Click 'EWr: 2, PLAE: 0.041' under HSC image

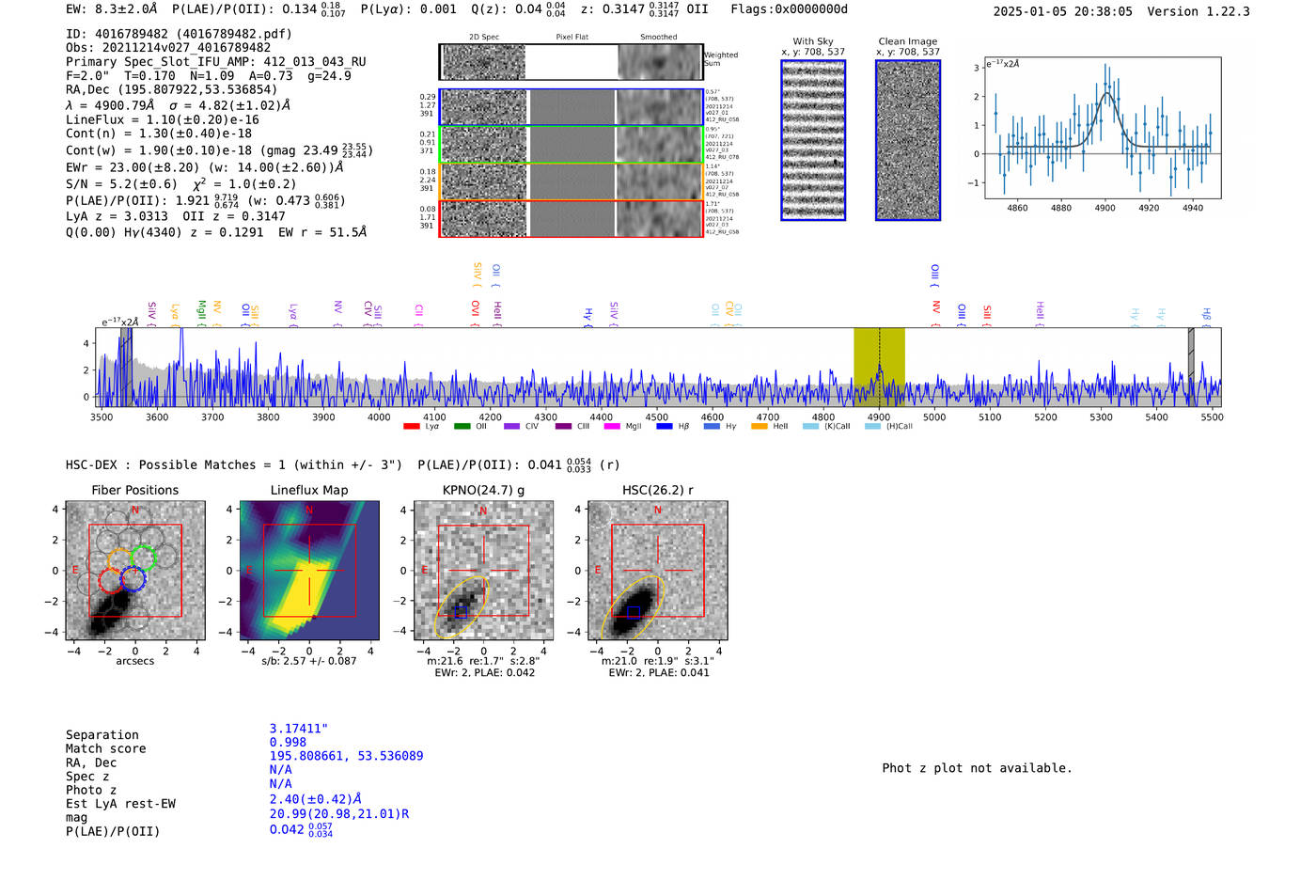coord(659,672)
